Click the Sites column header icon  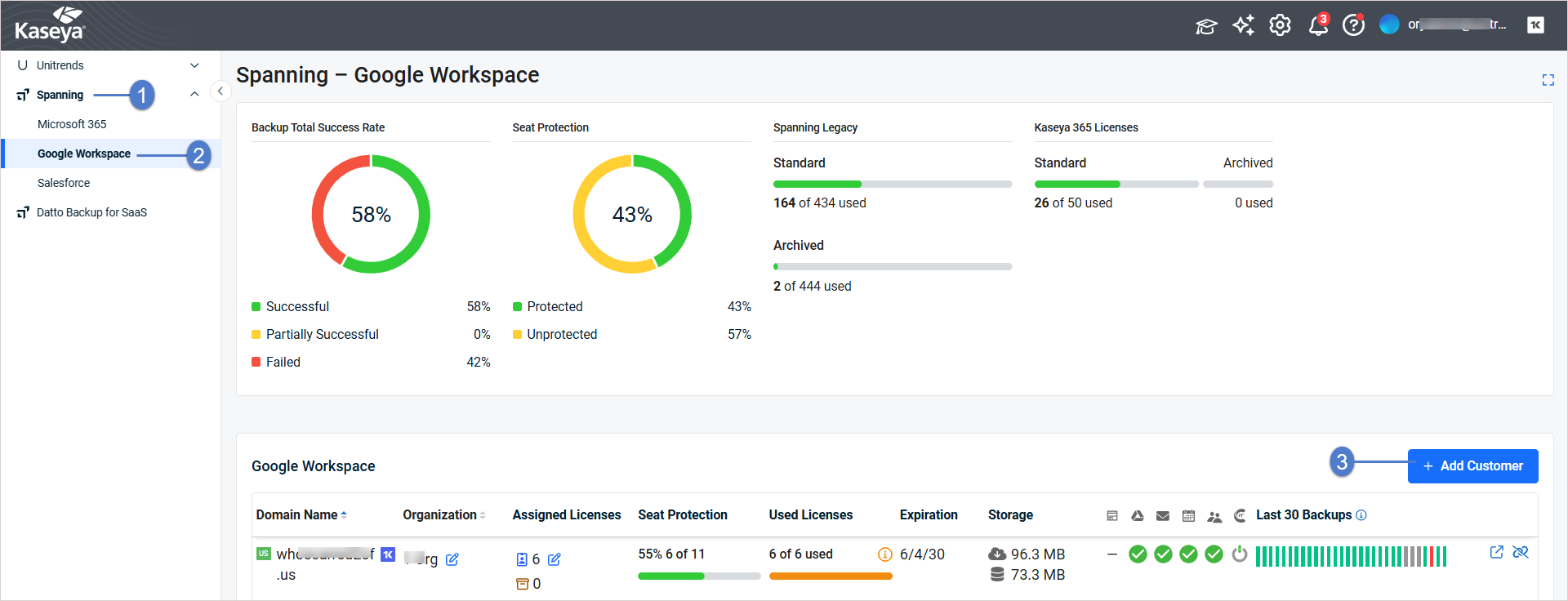coord(1111,515)
